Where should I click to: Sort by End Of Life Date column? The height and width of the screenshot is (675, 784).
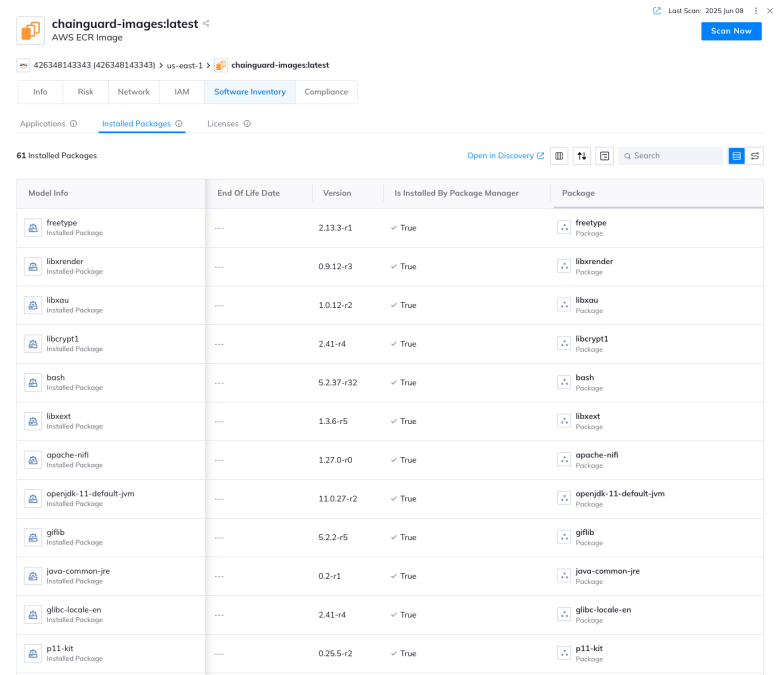(248, 193)
